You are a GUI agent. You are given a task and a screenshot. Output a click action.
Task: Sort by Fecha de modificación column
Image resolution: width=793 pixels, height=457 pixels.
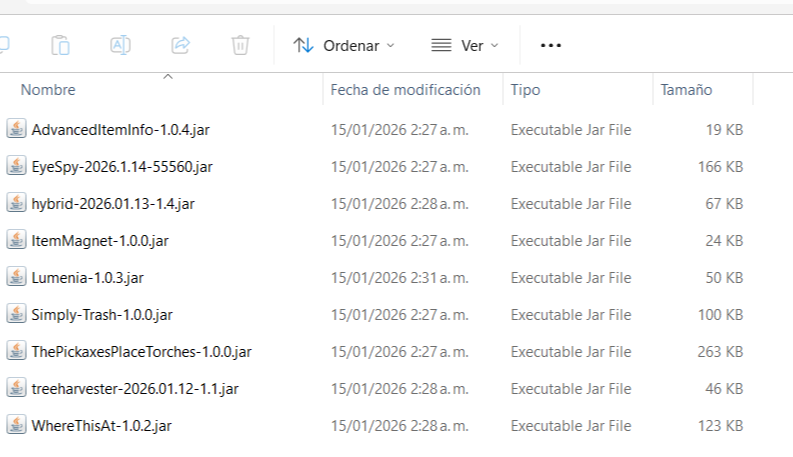405,90
